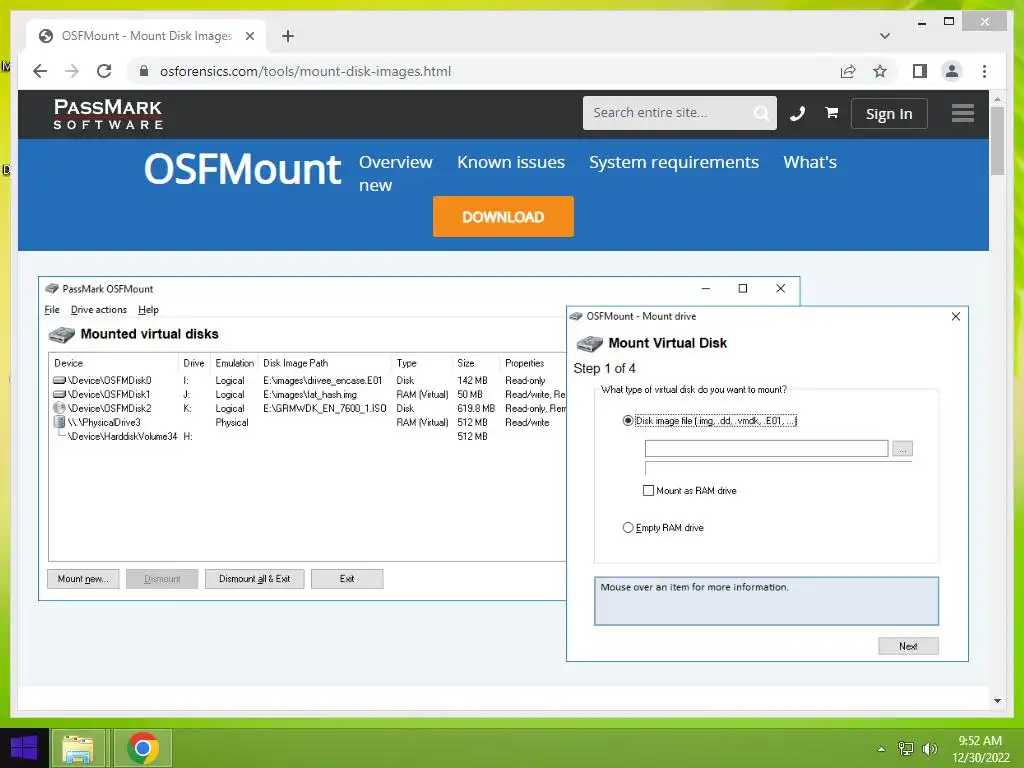Open Chrome side panel icon
This screenshot has width=1024, height=768.
(920, 71)
